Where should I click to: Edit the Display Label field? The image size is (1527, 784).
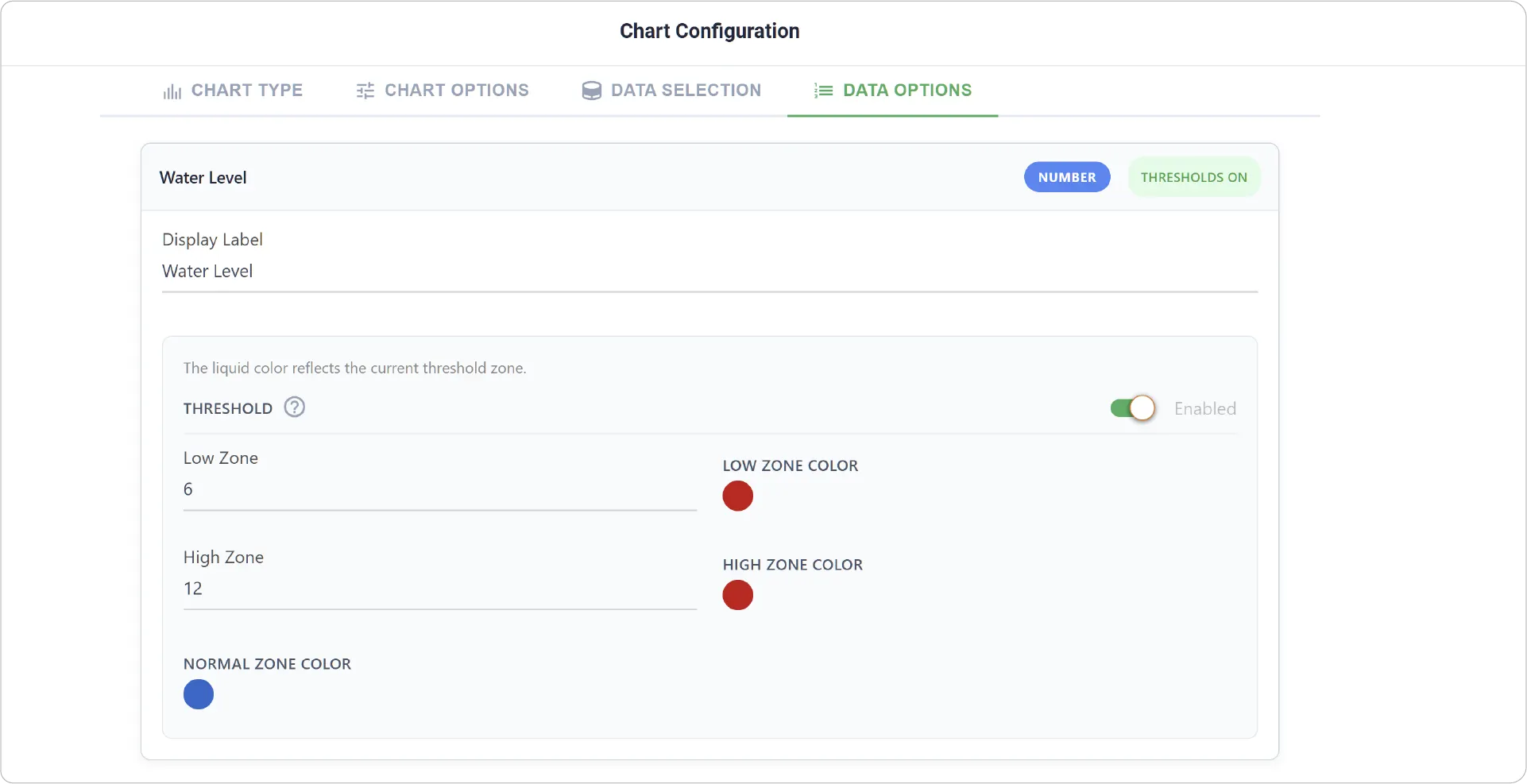click(x=709, y=272)
